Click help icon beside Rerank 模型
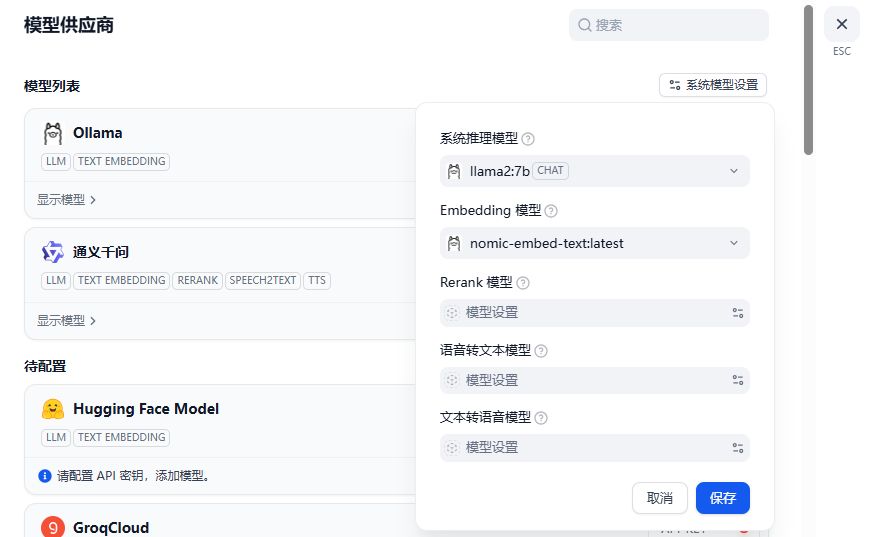877x537 pixels. (523, 283)
